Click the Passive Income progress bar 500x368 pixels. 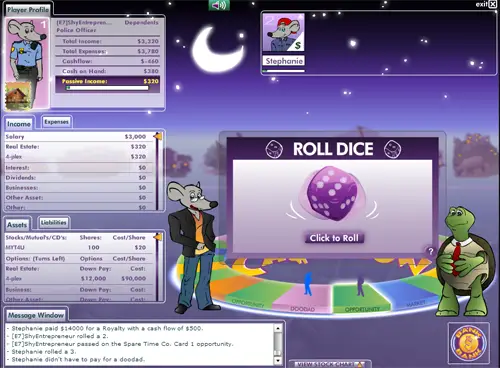click(107, 88)
